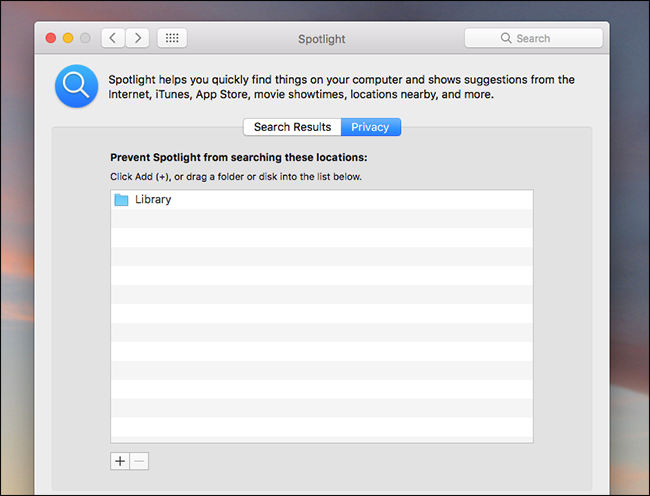
Task: Click the minus remove button
Action: [x=139, y=461]
